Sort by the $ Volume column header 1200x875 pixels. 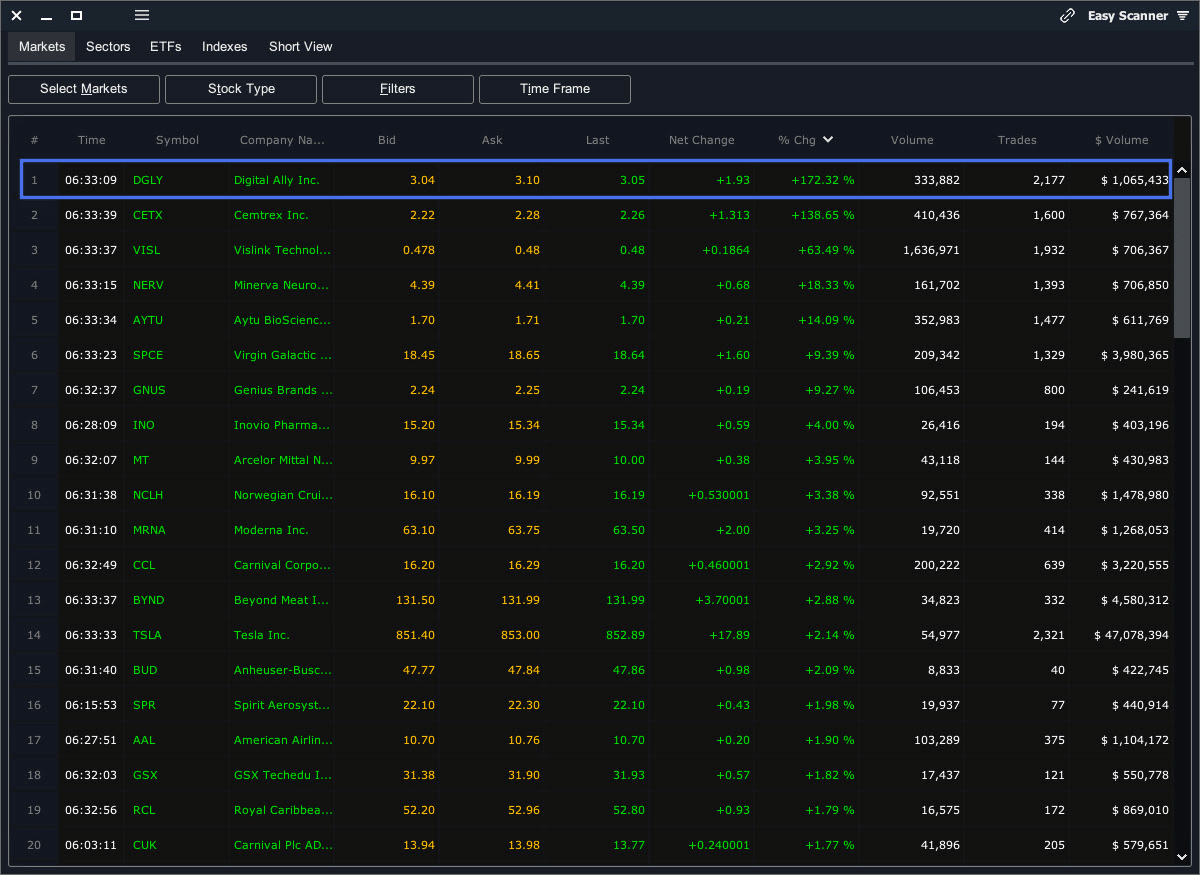coord(1122,140)
